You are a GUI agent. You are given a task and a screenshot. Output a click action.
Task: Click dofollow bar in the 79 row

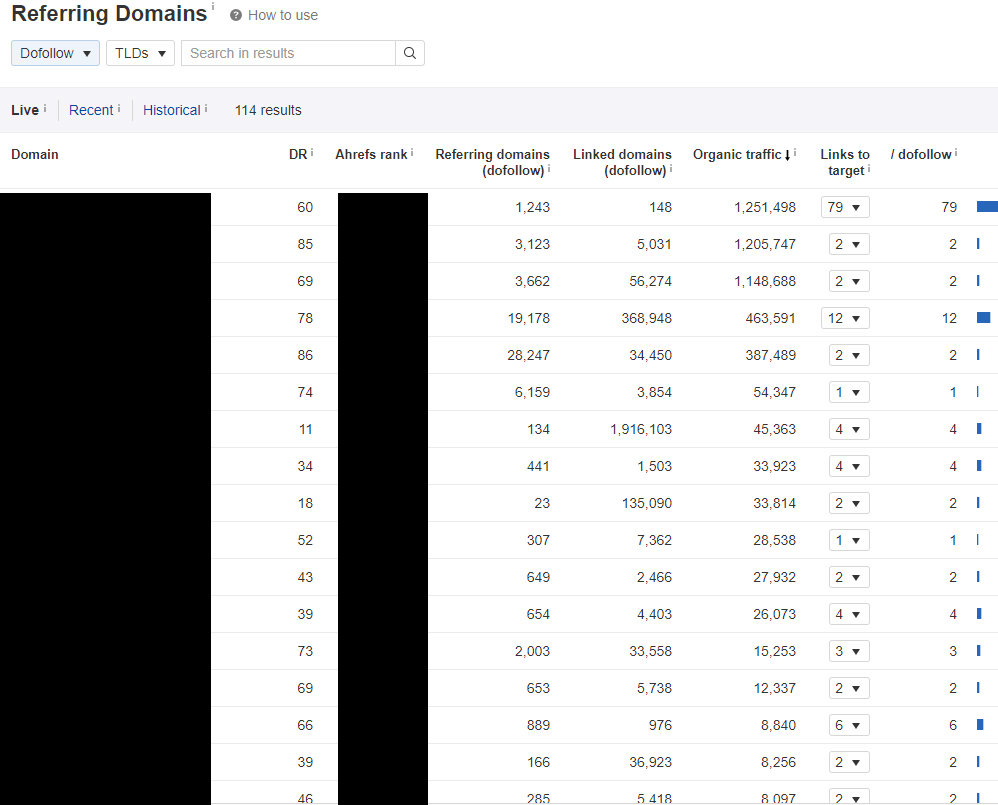tap(987, 206)
